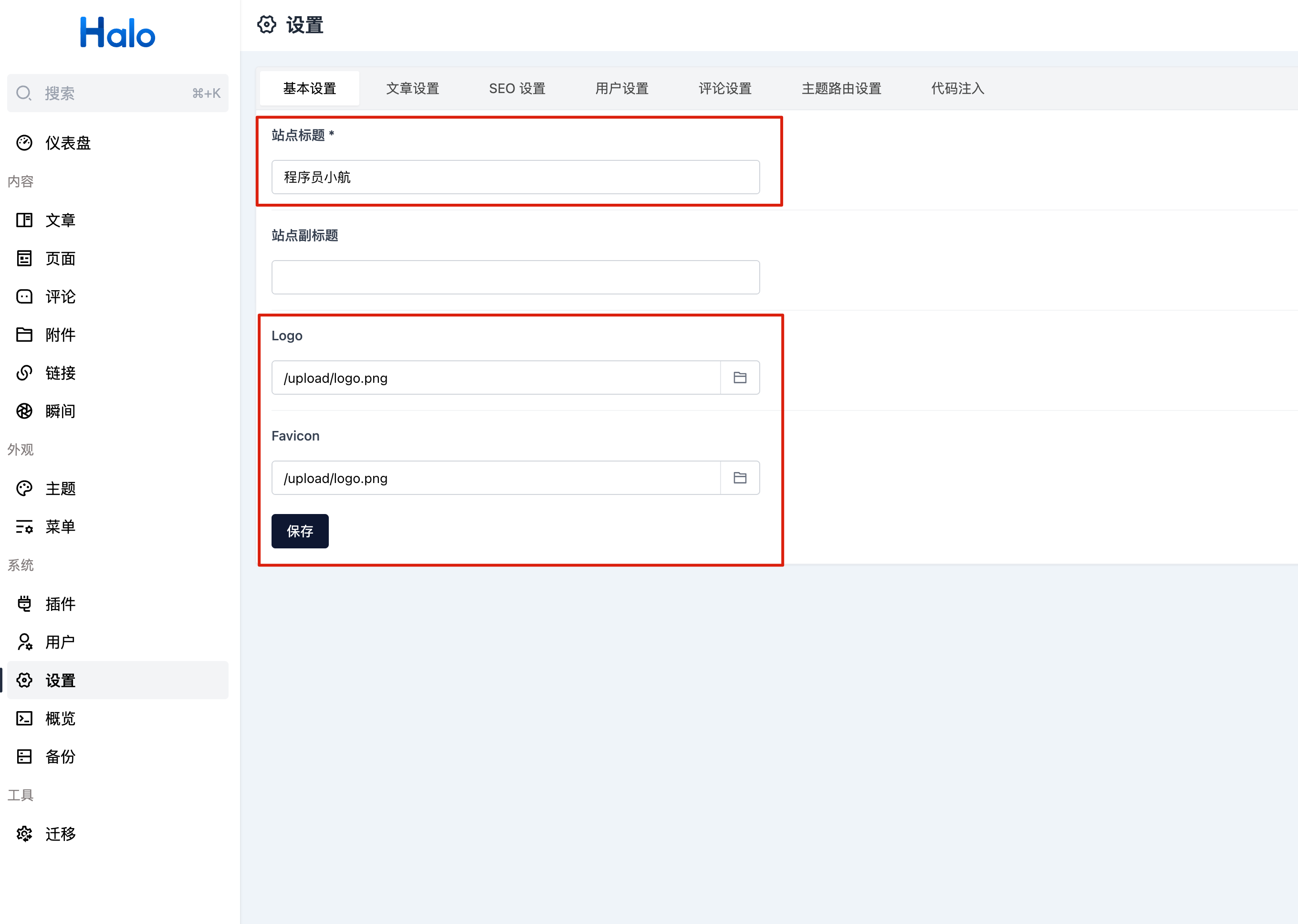Open 附件 in the sidebar
The width and height of the screenshot is (1298, 924).
118,335
